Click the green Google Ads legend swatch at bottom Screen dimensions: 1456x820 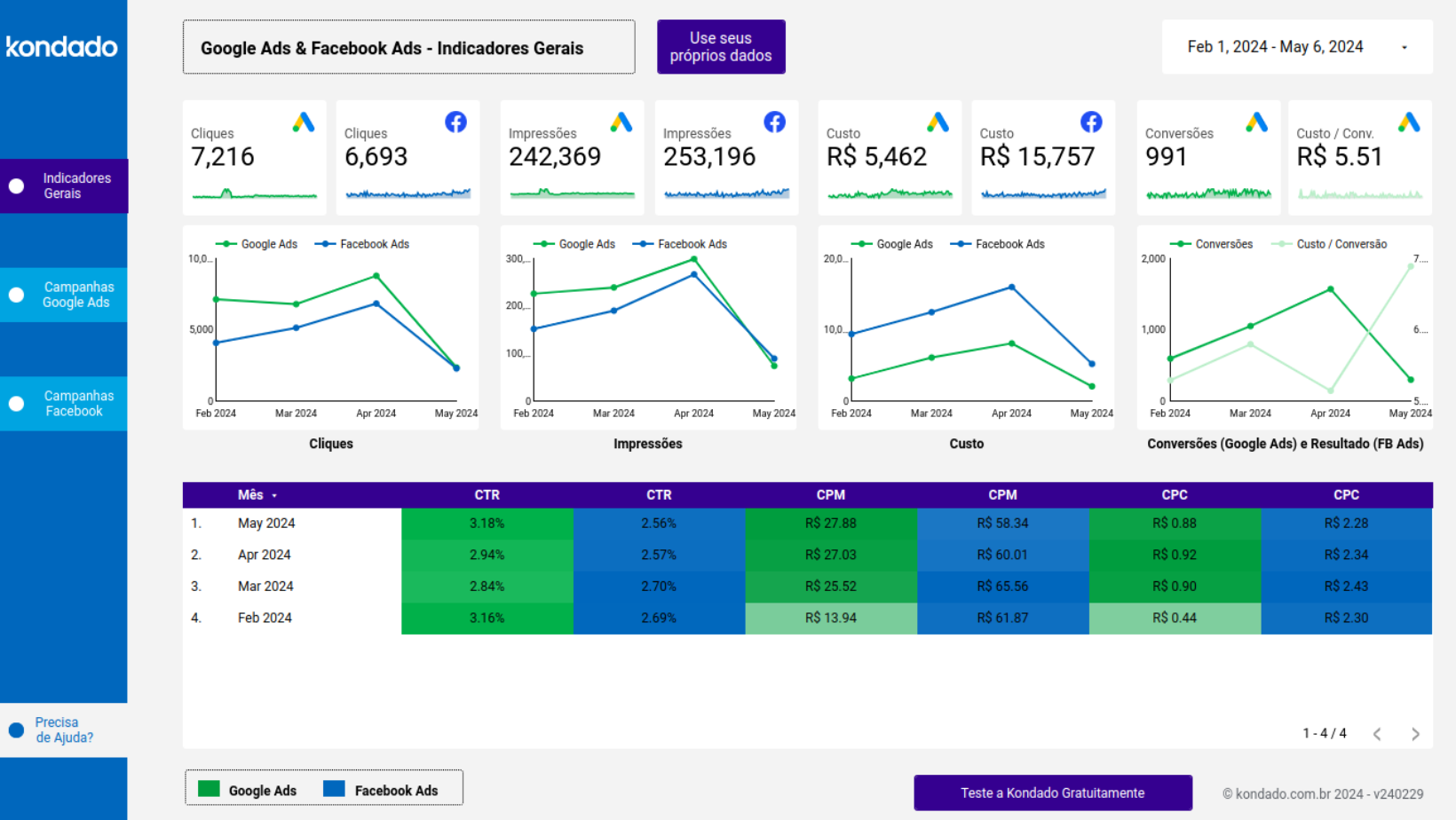point(208,788)
